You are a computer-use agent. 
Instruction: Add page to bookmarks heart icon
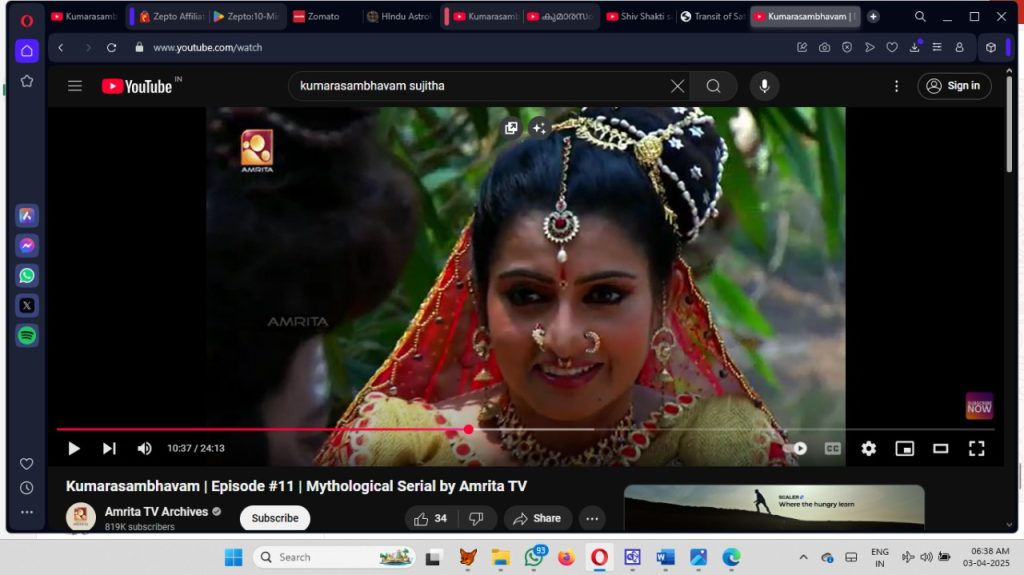tap(891, 47)
